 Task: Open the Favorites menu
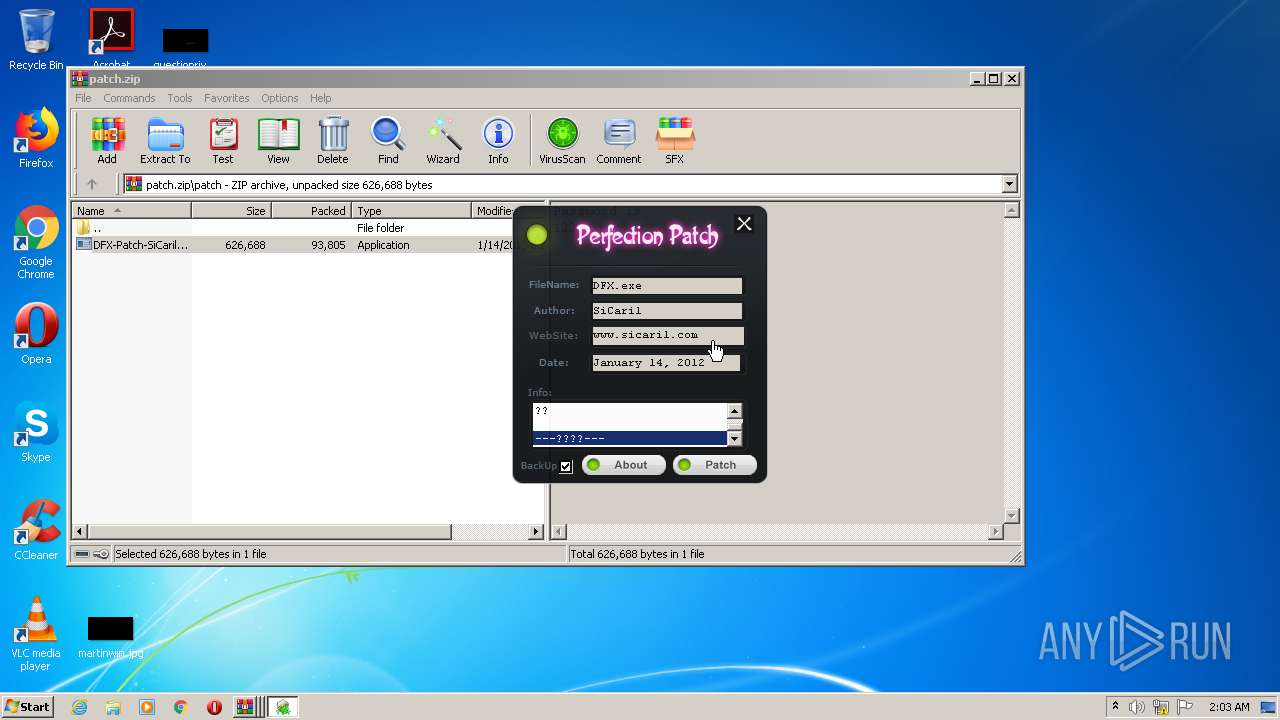pyautogui.click(x=227, y=98)
